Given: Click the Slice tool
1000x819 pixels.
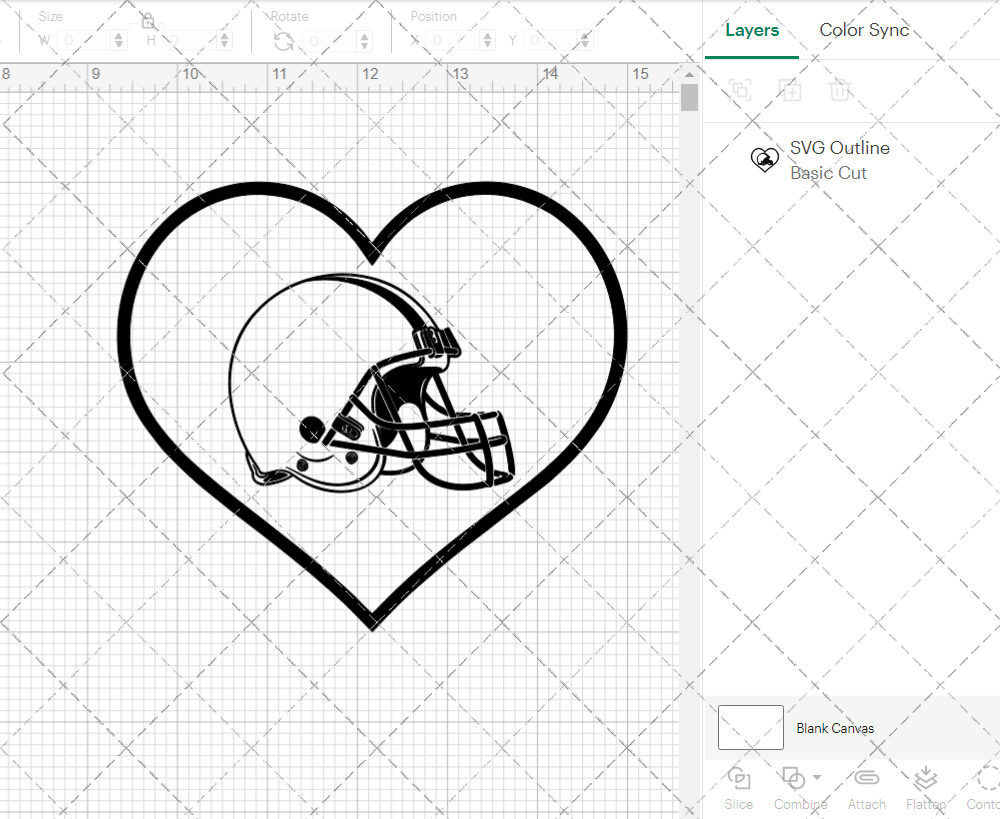Looking at the screenshot, I should (739, 789).
